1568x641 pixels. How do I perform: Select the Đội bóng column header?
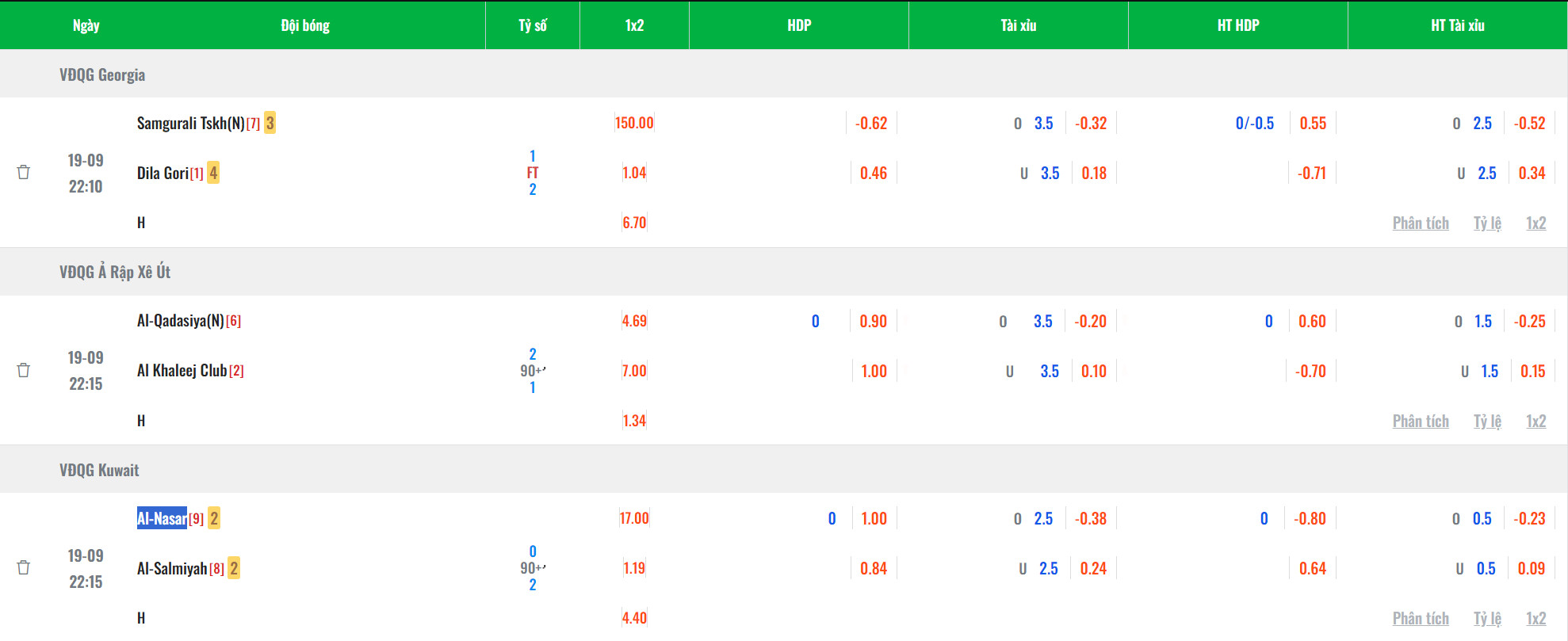pos(305,25)
